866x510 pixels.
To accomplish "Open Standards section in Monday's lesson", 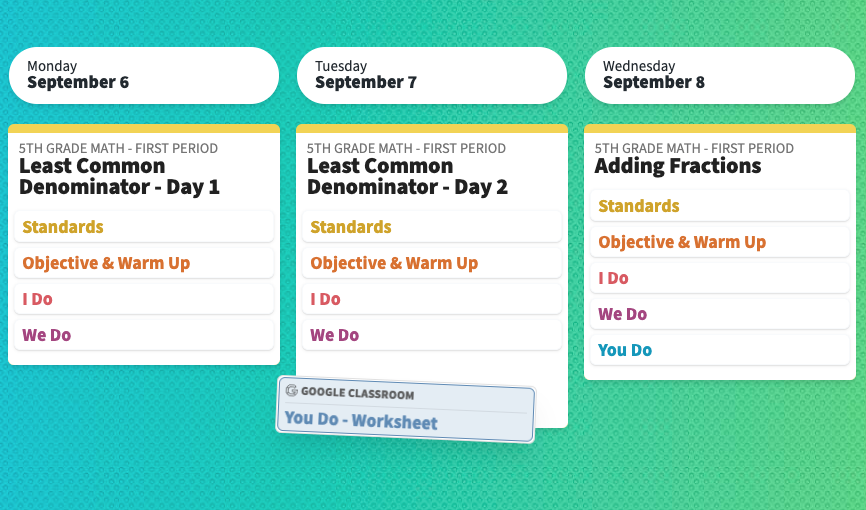I will coord(144,227).
